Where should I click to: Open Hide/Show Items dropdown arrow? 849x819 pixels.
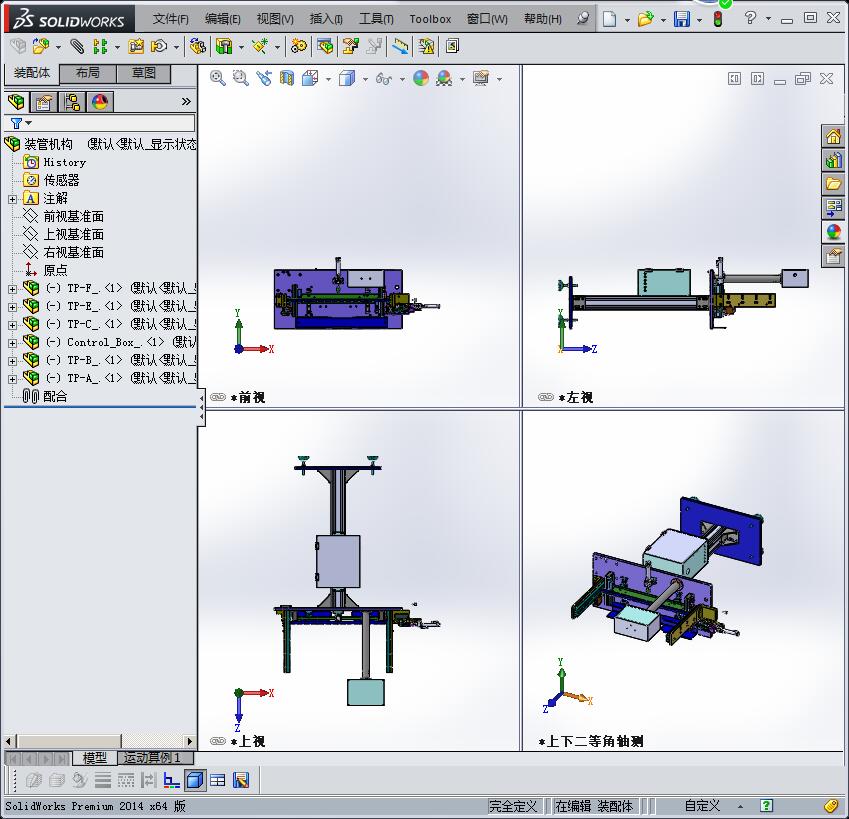pyautogui.click(x=402, y=79)
